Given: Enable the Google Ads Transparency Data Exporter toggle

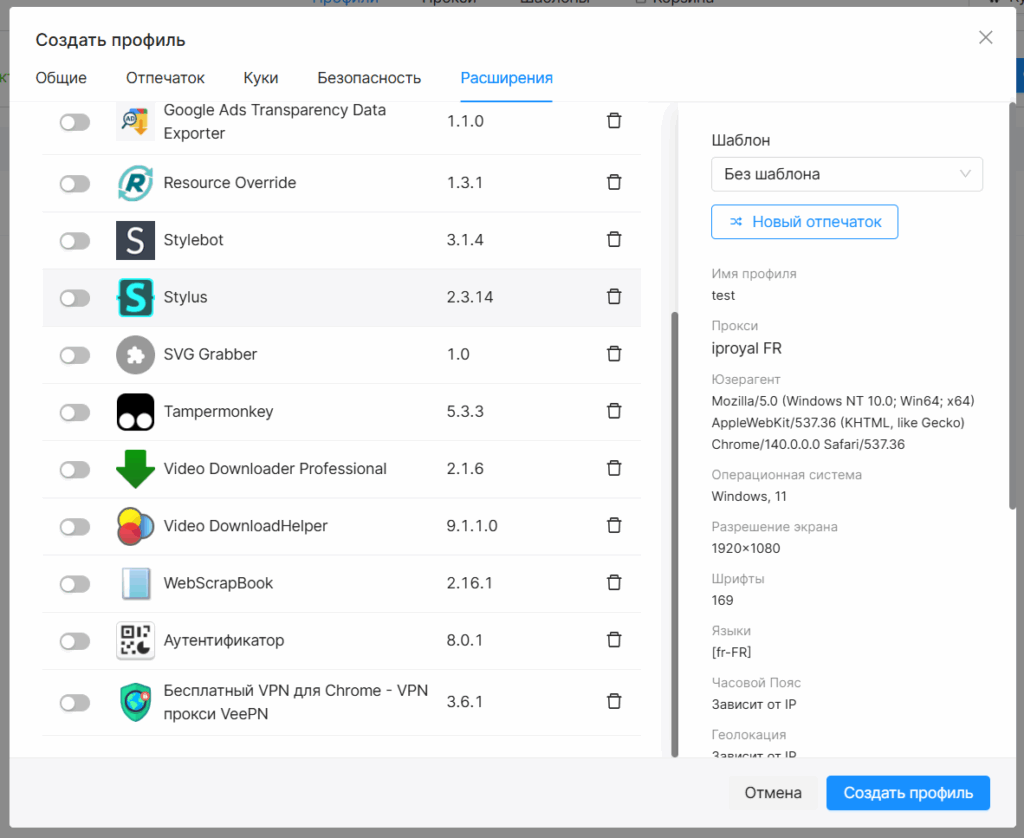Looking at the screenshot, I should pyautogui.click(x=75, y=122).
